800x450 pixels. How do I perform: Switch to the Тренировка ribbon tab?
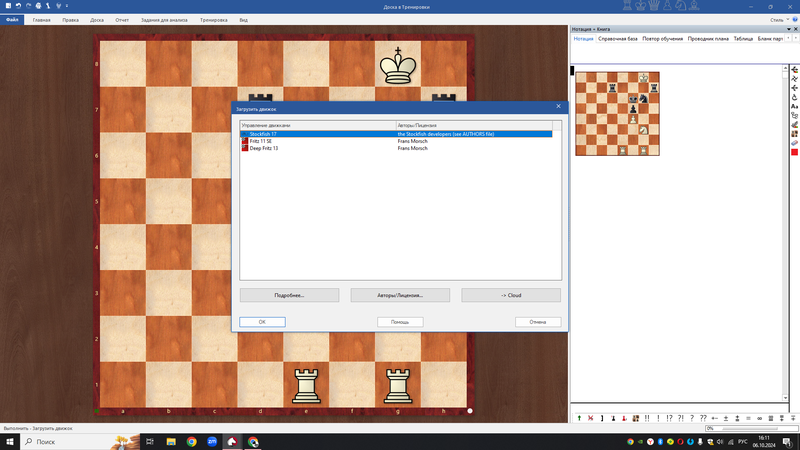(x=212, y=19)
